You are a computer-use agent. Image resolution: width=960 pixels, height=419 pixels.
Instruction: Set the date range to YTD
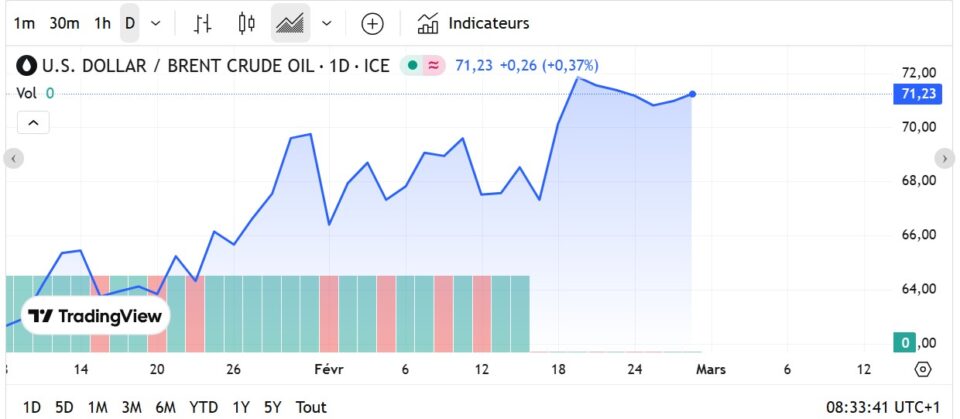coord(204,407)
